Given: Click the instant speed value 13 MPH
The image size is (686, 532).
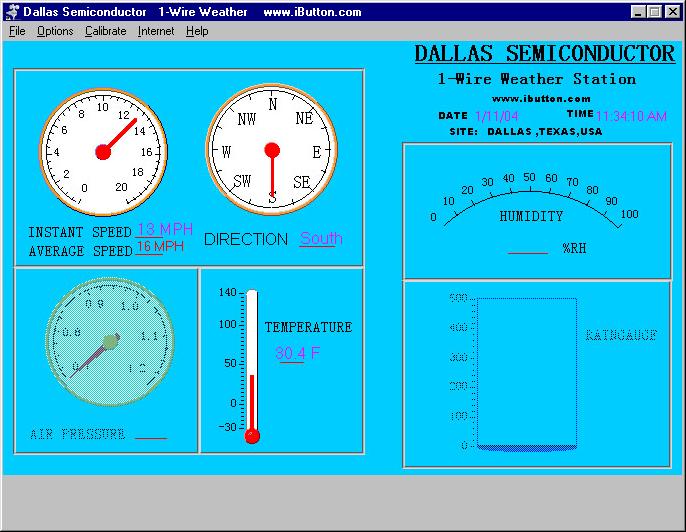Looking at the screenshot, I should pyautogui.click(x=165, y=229).
